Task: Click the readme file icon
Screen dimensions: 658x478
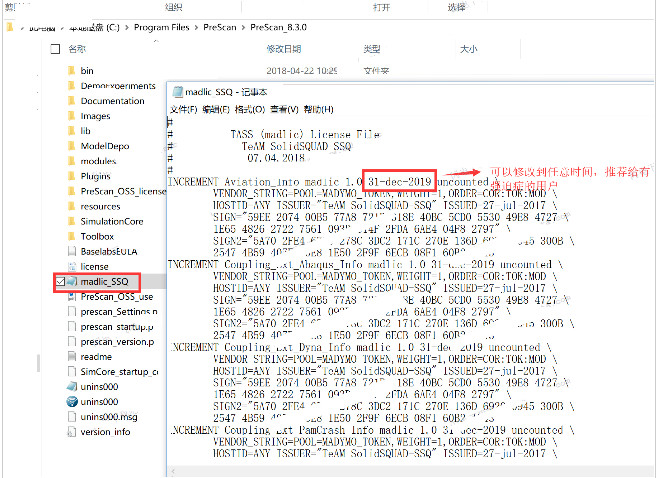Action: [70, 356]
